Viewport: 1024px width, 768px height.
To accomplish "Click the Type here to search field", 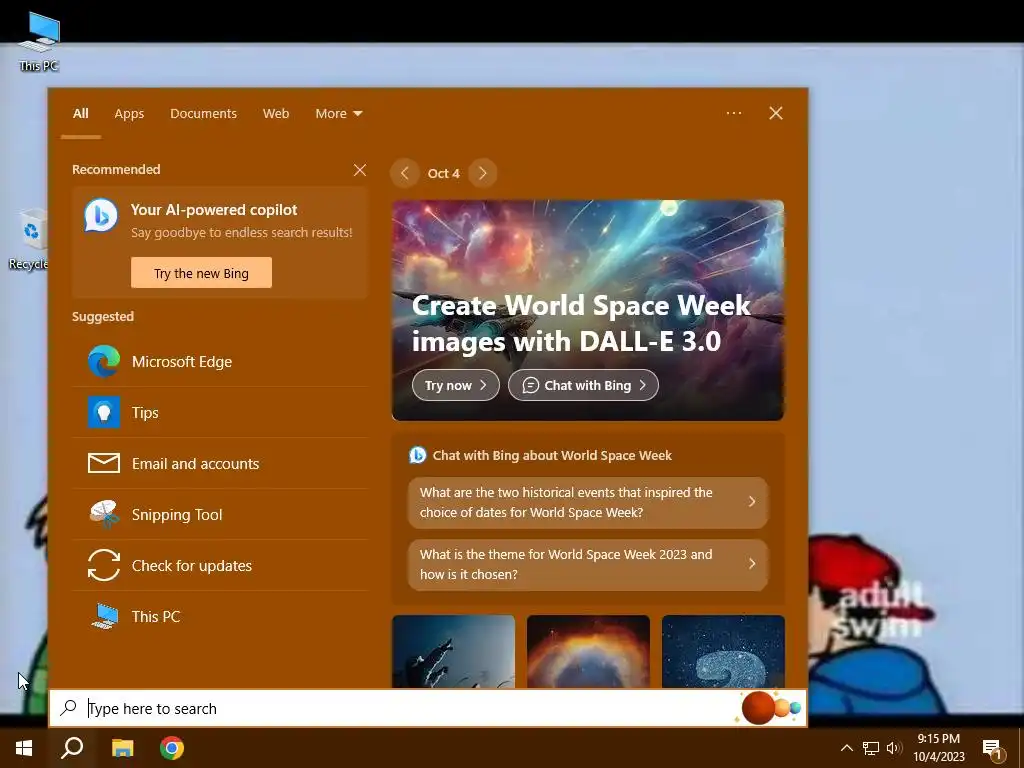I will [428, 708].
